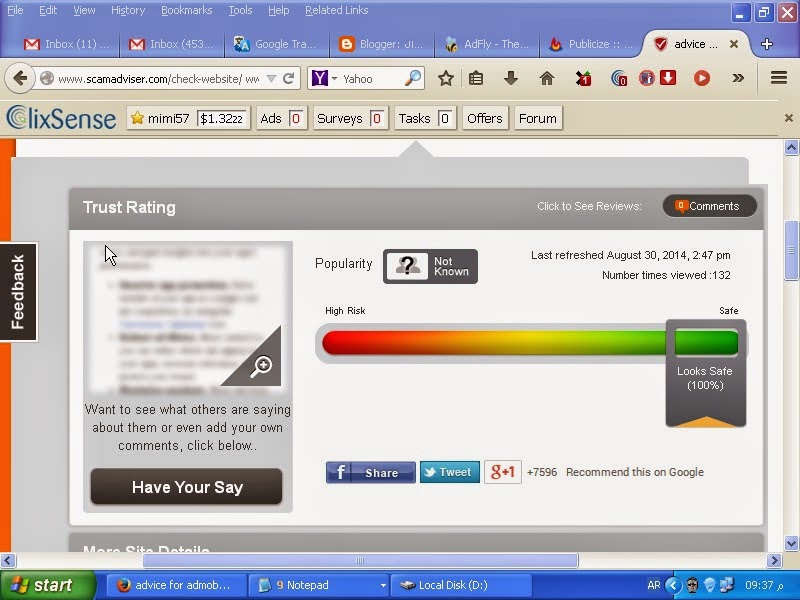The width and height of the screenshot is (800, 600).
Task: Open the 9 Notepad taskbar group
Action: (x=318, y=585)
